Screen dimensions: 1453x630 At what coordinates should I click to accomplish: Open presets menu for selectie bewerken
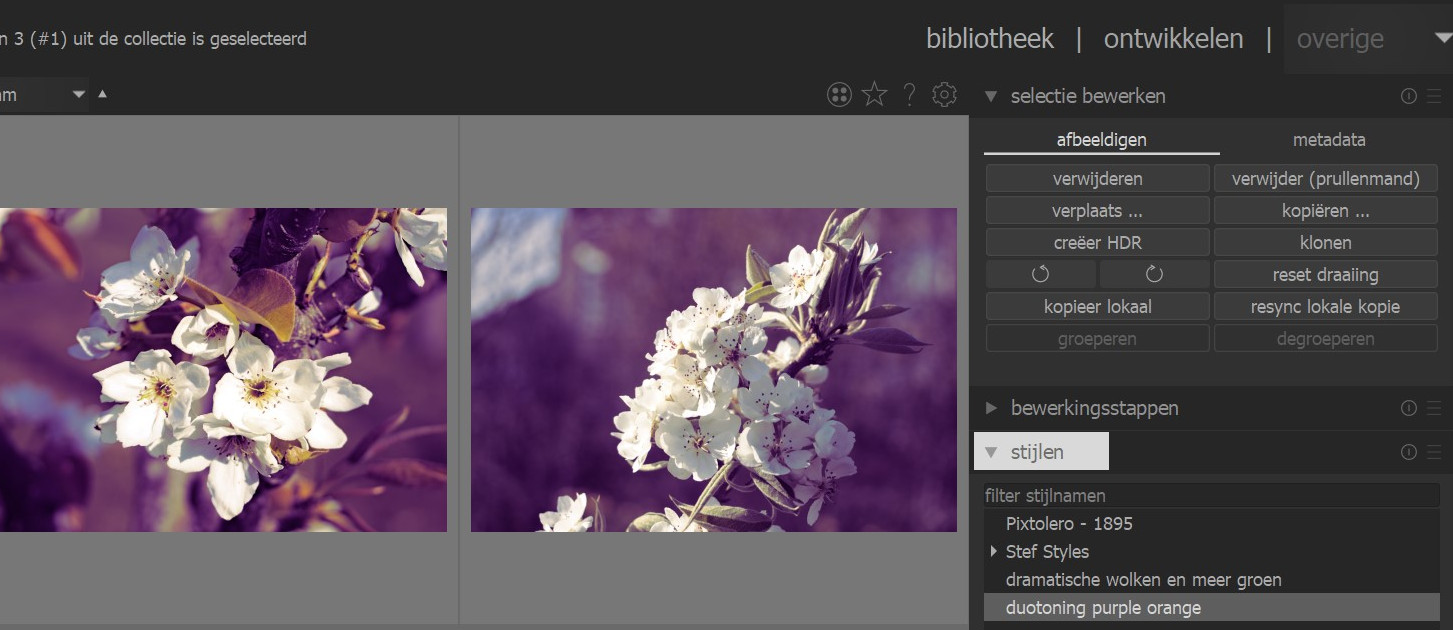[1434, 96]
